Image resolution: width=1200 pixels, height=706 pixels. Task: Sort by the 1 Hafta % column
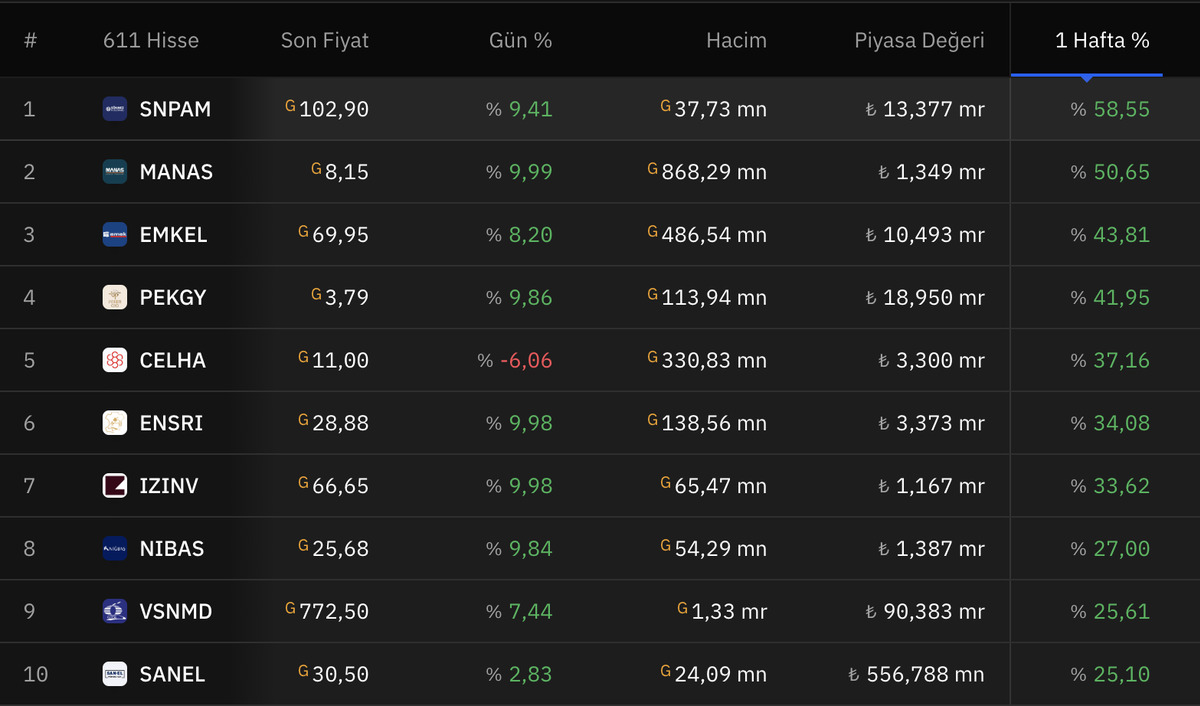1102,41
